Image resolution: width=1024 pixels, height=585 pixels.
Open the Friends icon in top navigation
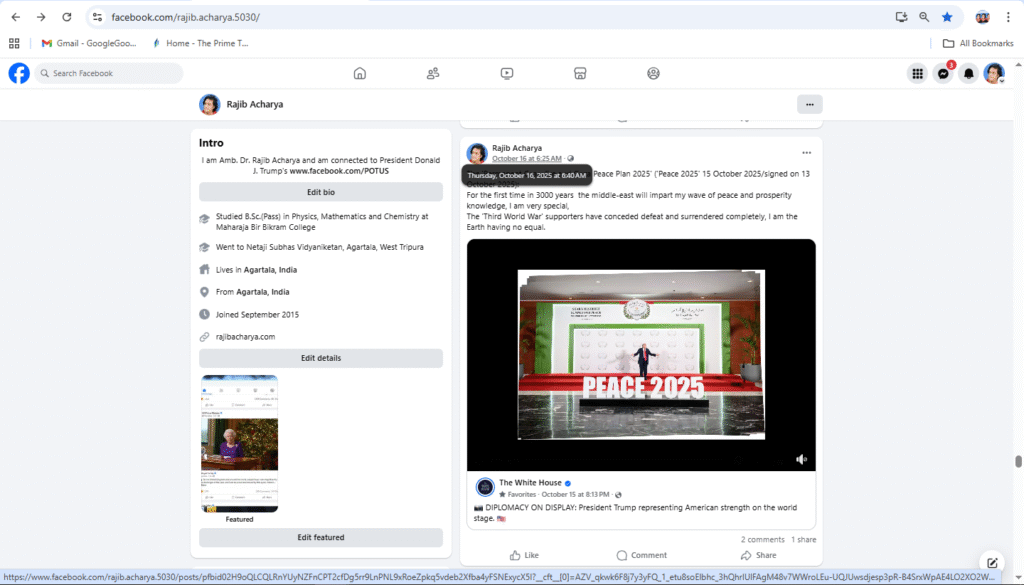point(433,73)
